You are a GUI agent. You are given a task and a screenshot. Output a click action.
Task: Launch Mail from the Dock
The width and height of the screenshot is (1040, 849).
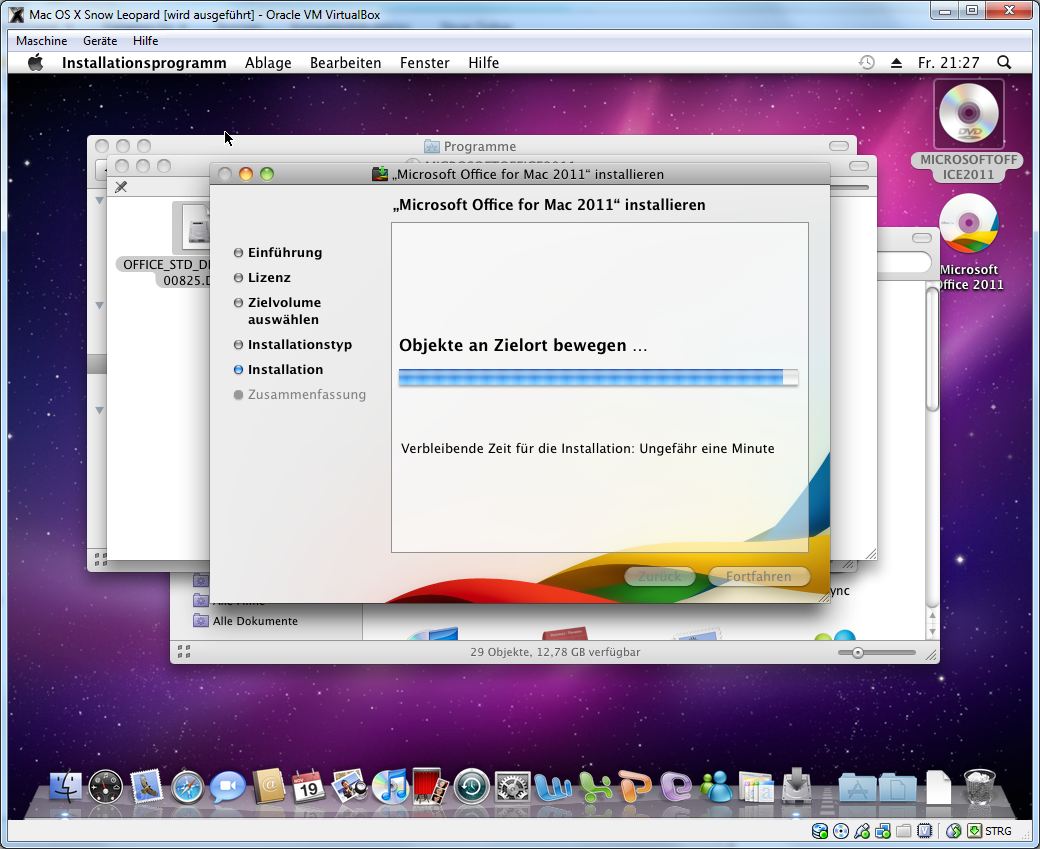tap(146, 787)
